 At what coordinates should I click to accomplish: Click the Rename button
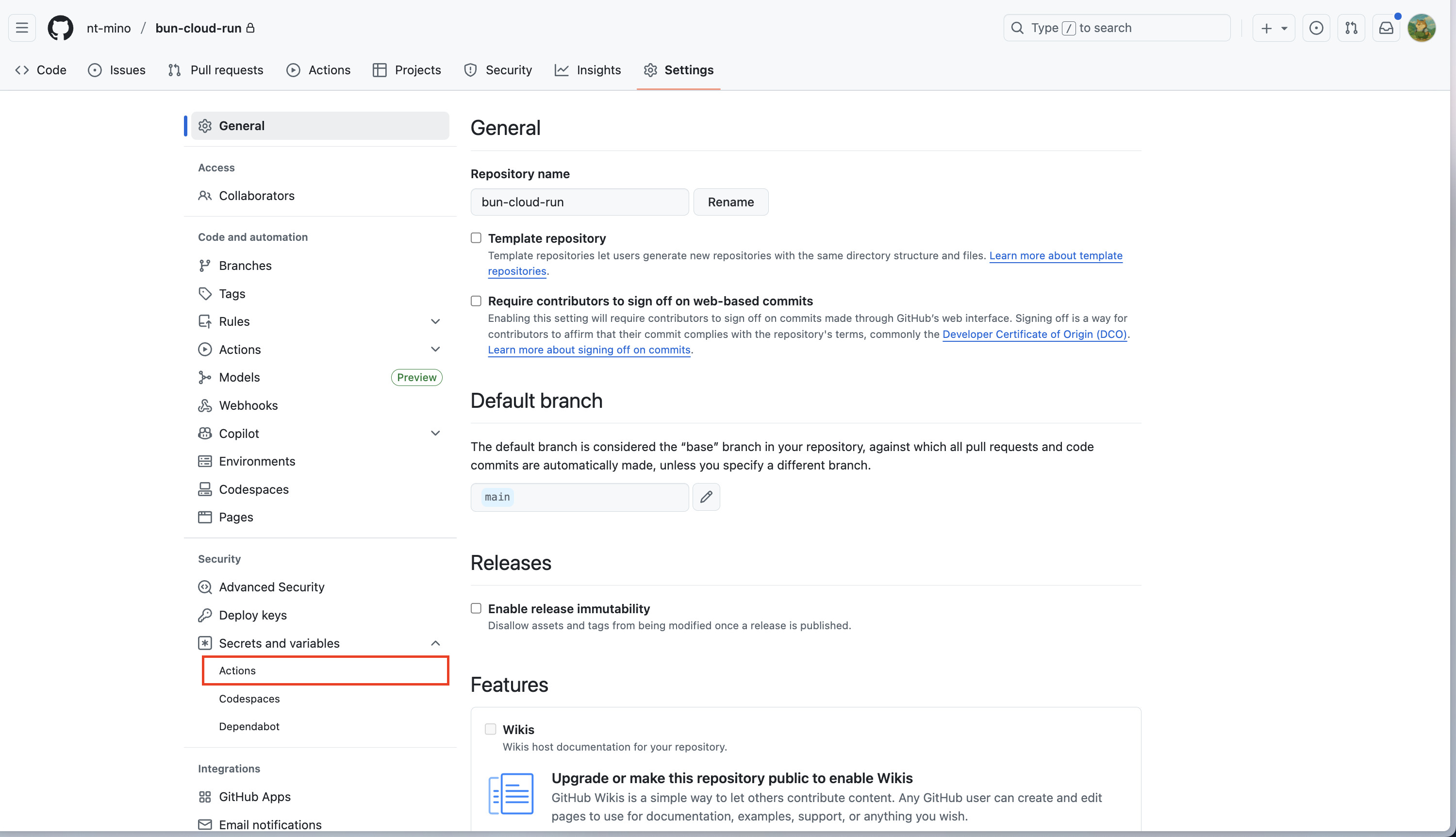coord(730,202)
